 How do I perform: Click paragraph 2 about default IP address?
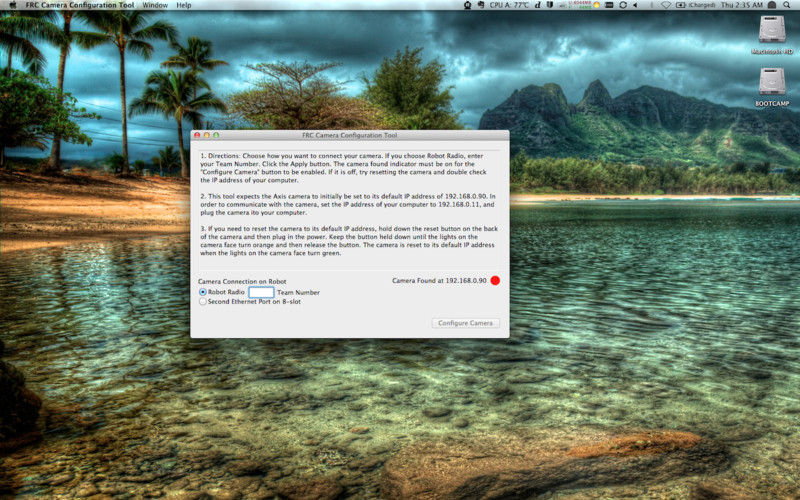(x=347, y=204)
